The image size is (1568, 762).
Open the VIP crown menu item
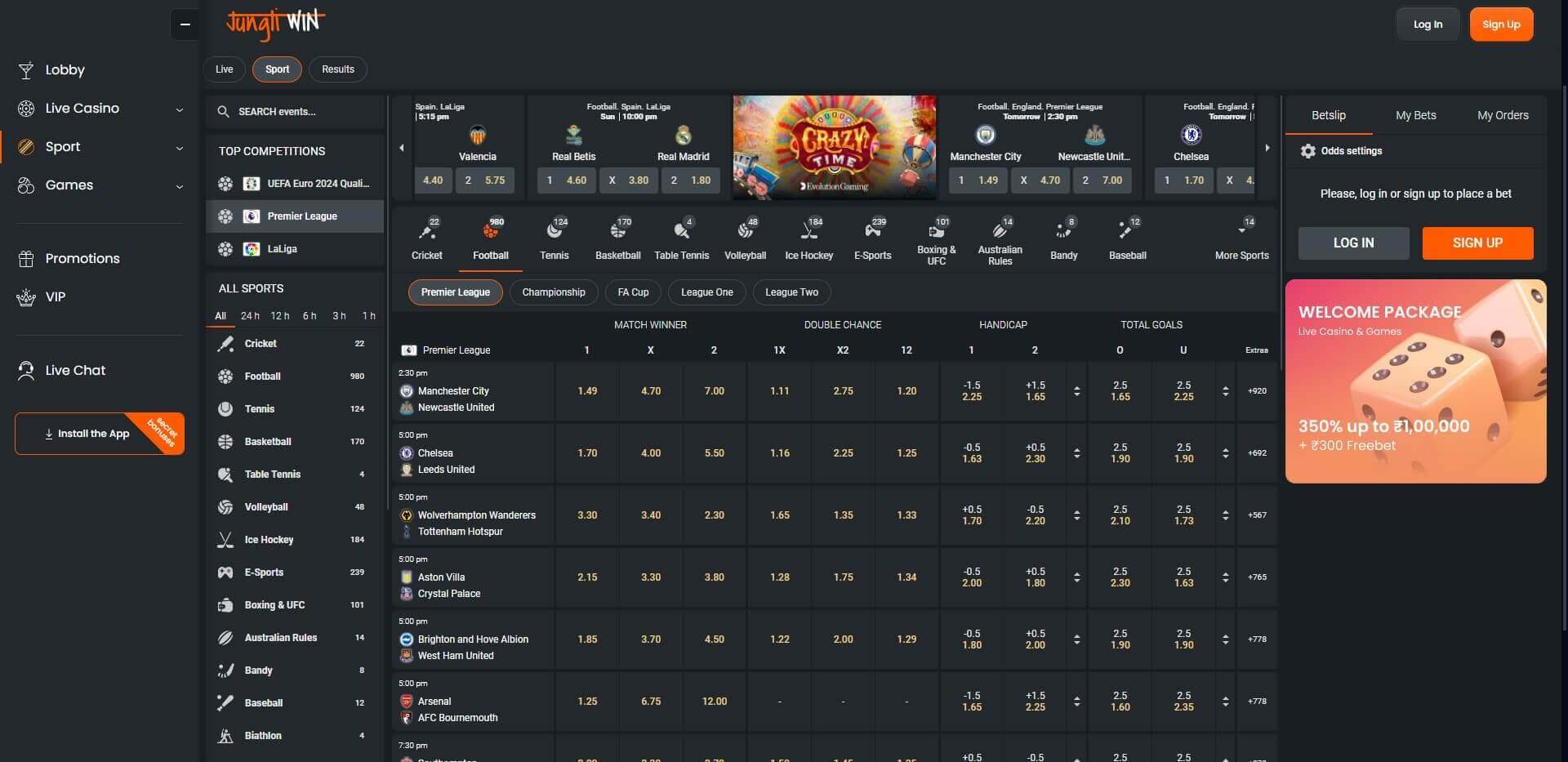[55, 297]
